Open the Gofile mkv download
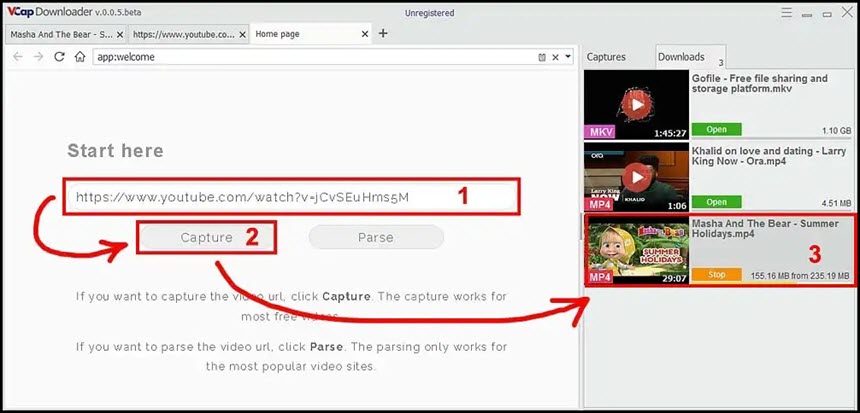This screenshot has width=860, height=413. click(x=716, y=129)
